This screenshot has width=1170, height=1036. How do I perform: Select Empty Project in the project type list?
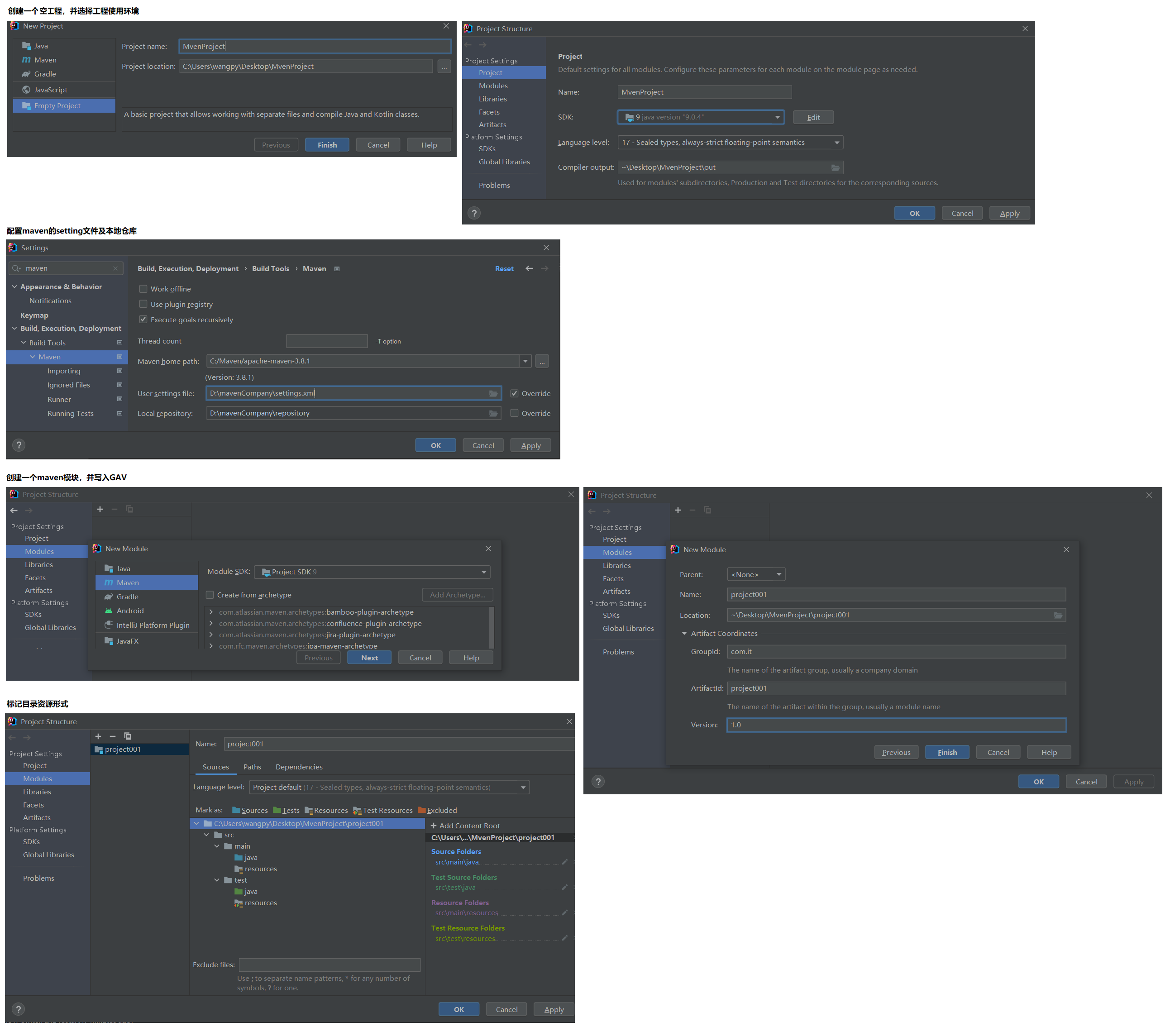pyautogui.click(x=57, y=106)
